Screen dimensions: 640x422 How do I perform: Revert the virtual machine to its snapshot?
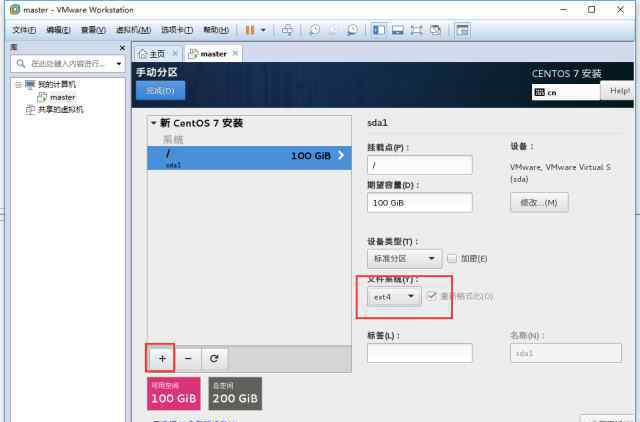coord(333,30)
